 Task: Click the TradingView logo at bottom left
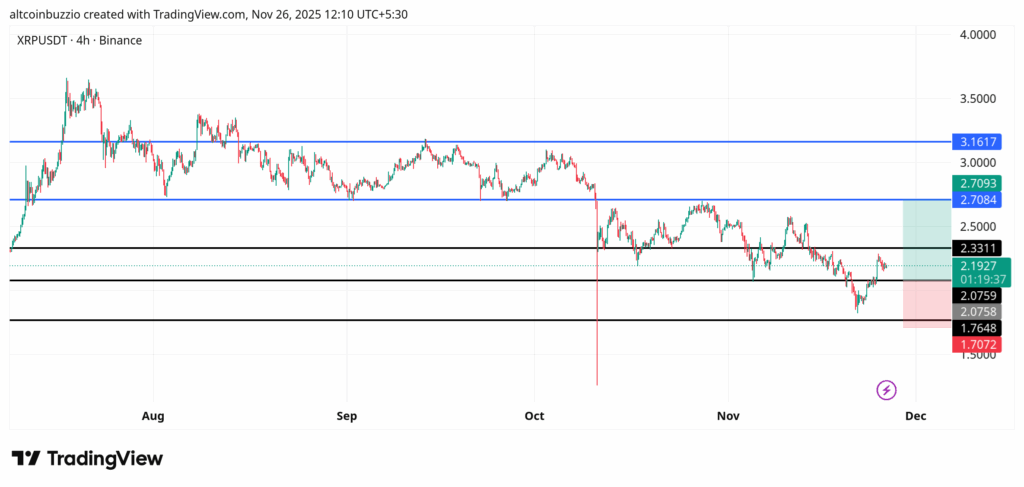point(87,458)
